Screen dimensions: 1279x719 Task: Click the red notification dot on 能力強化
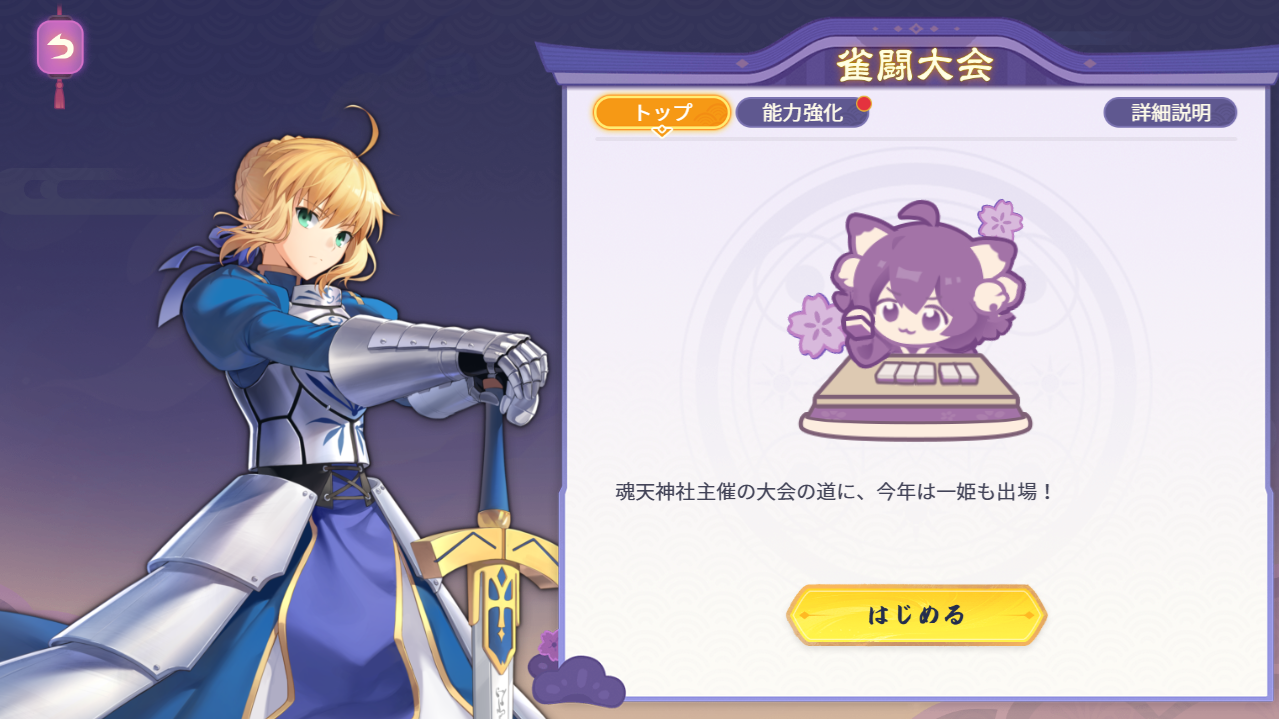click(x=864, y=103)
